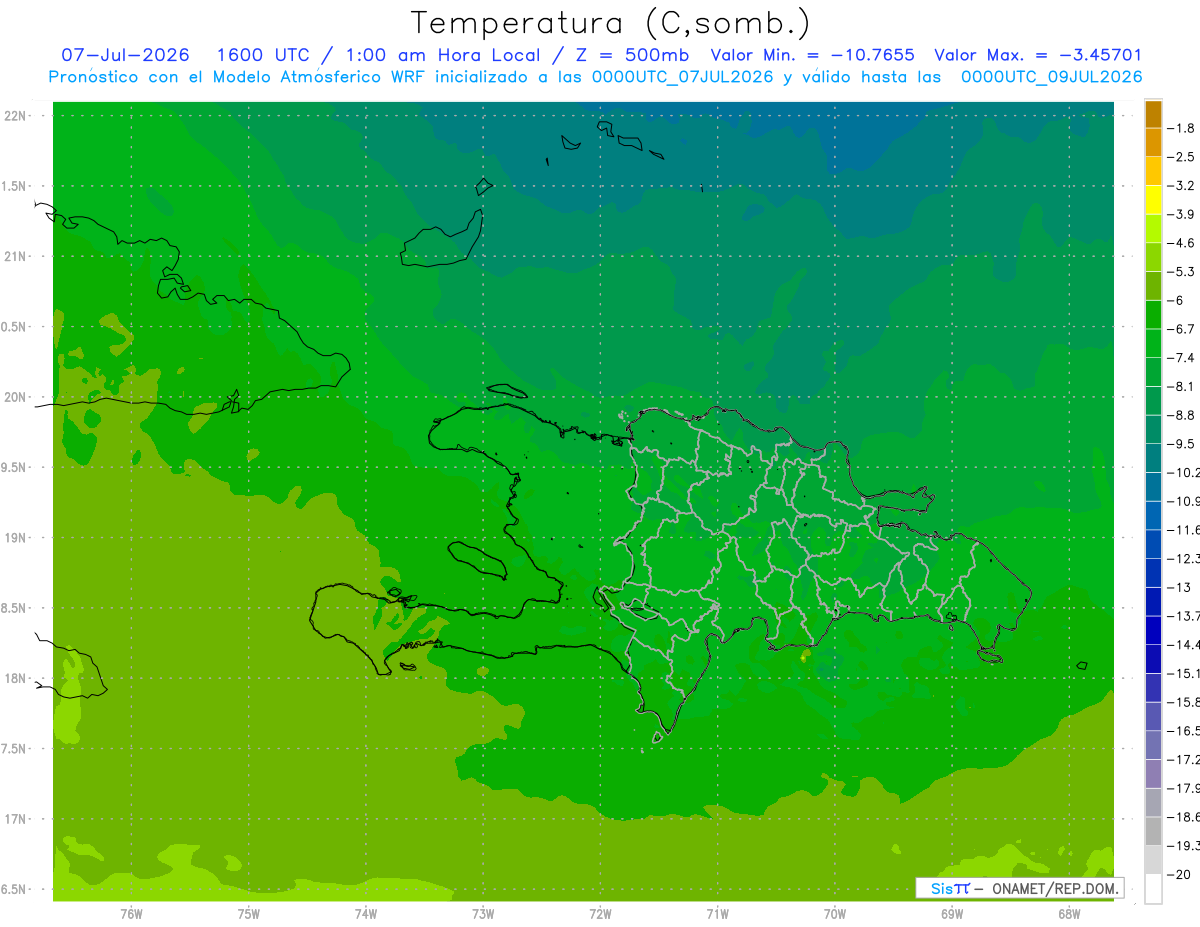Click 'Valor Max. = -3.45701' value

[1038, 55]
